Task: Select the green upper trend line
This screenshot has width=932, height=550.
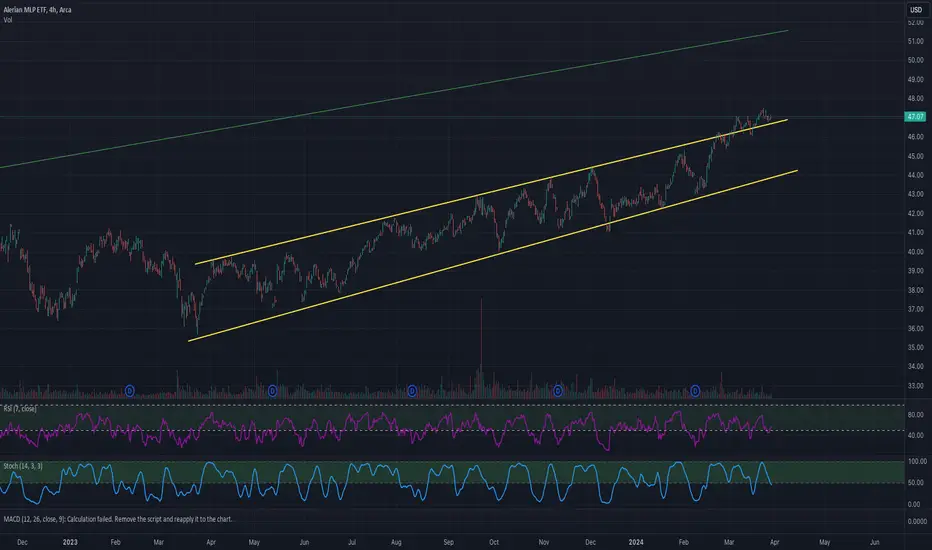Action: (x=393, y=99)
